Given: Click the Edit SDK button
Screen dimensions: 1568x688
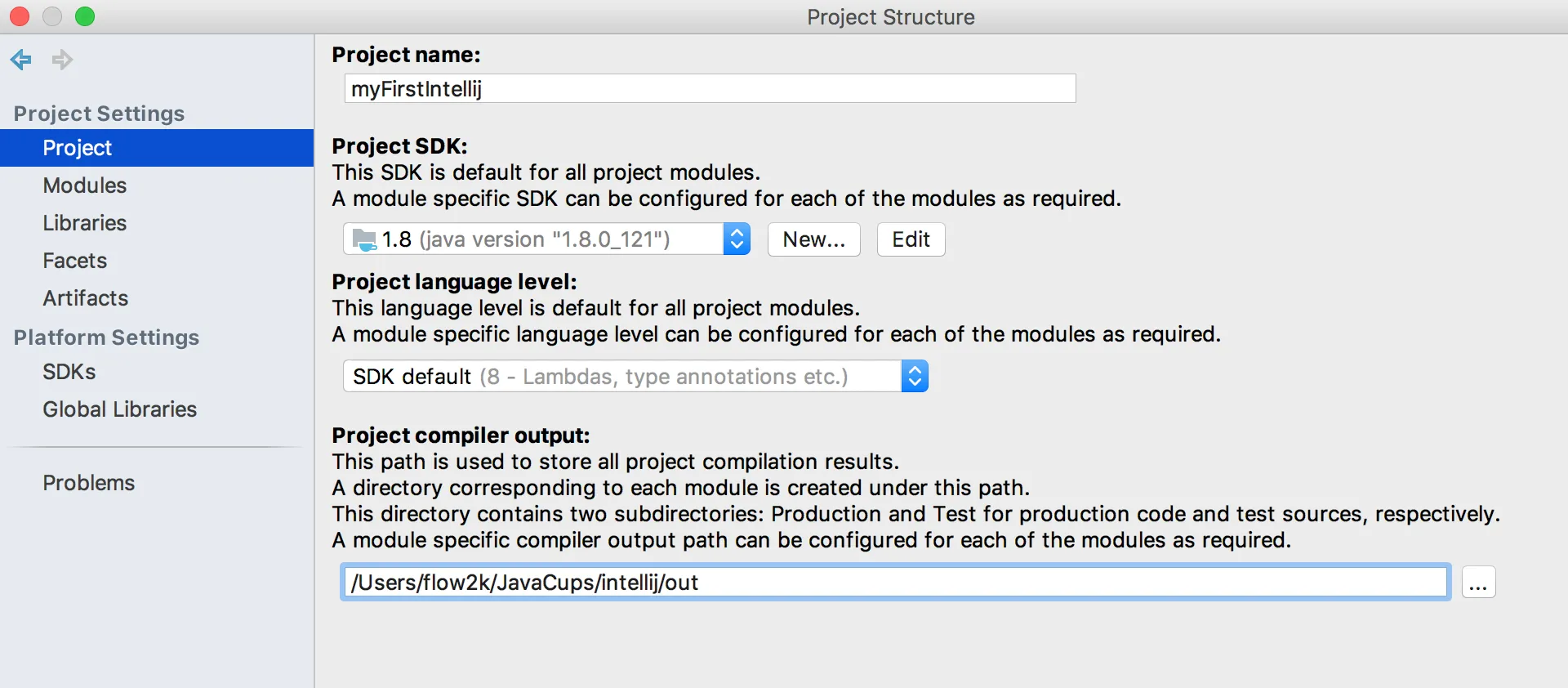Looking at the screenshot, I should (911, 239).
